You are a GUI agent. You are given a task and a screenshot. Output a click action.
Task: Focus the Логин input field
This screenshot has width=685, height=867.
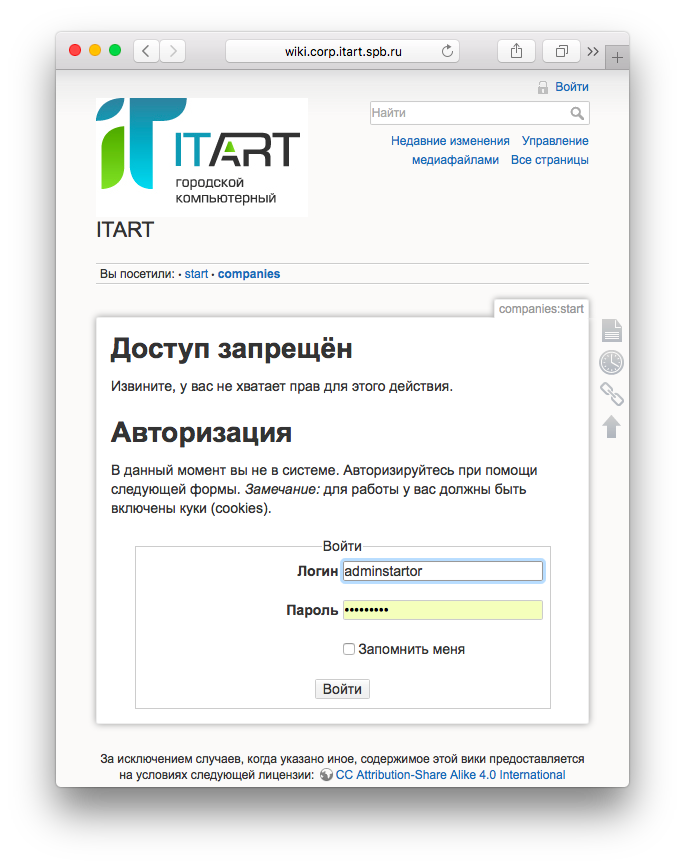(x=442, y=571)
